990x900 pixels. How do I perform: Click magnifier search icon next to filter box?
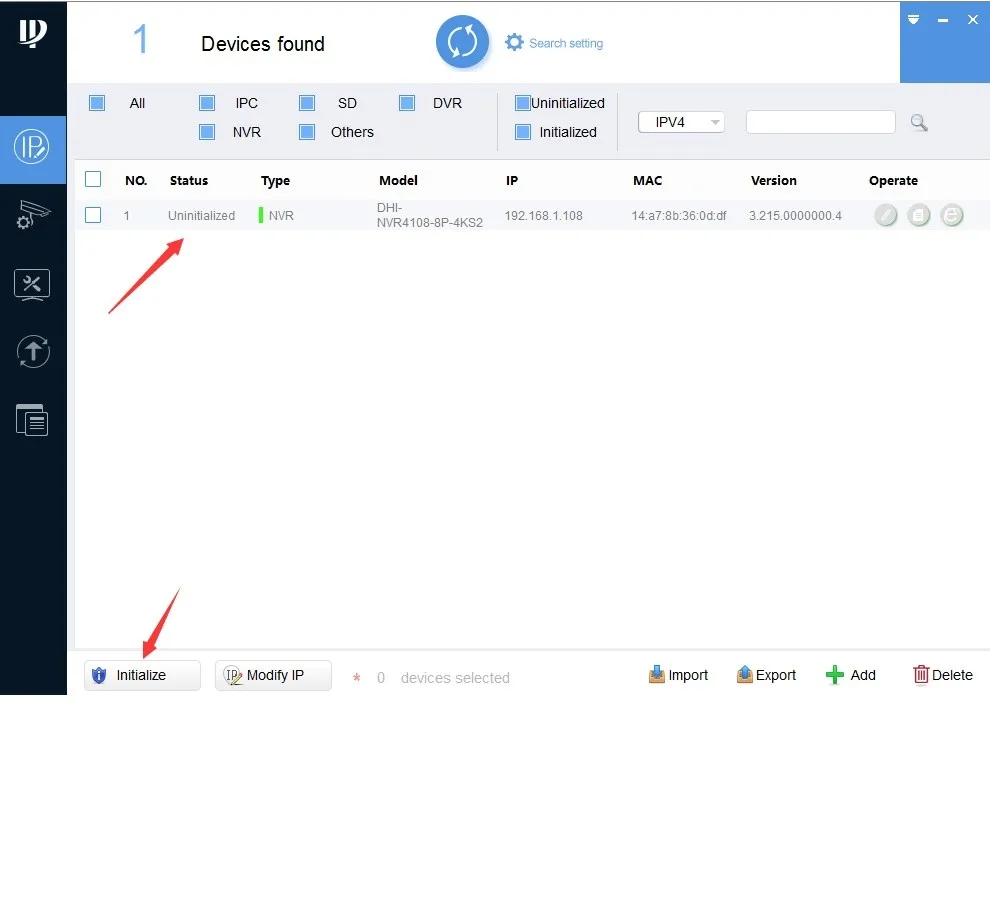(919, 123)
